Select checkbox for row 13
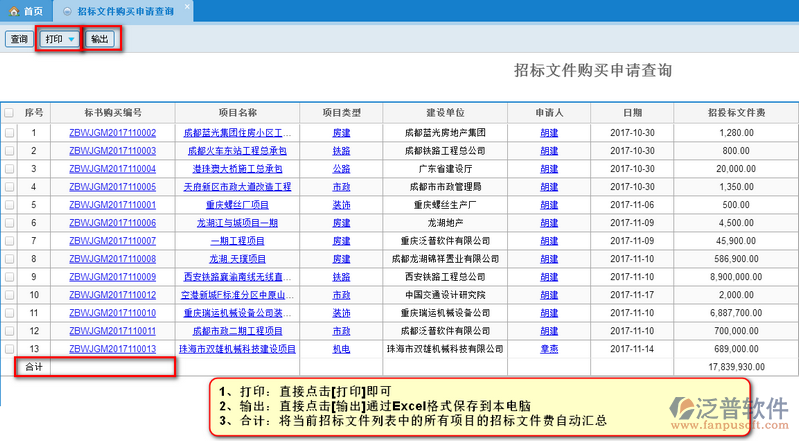The height and width of the screenshot is (441, 799). pyautogui.click(x=9, y=349)
